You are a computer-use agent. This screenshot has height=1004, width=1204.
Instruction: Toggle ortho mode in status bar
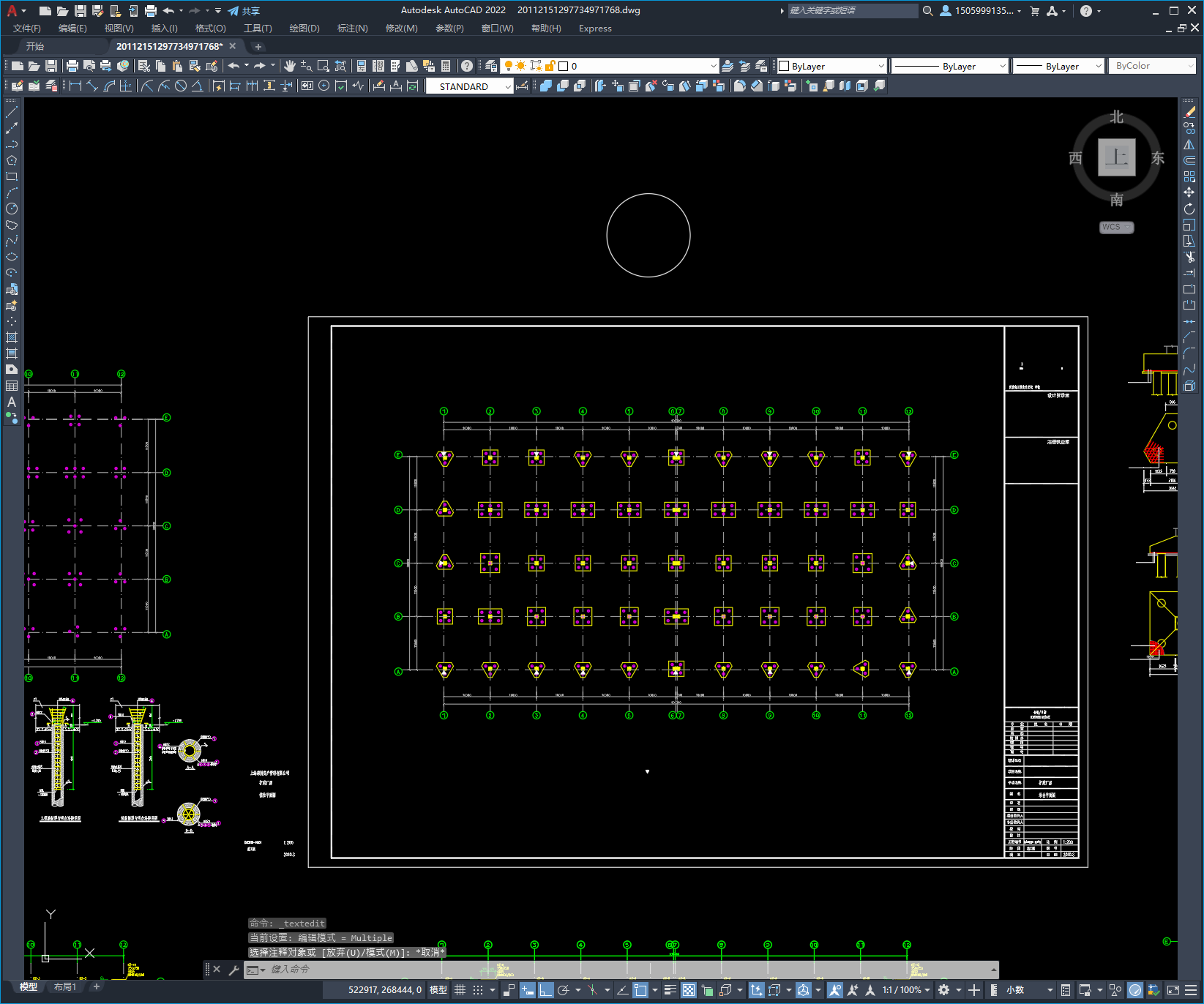point(546,990)
